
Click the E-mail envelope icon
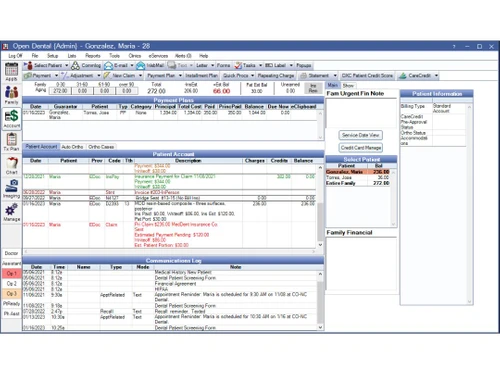point(108,65)
